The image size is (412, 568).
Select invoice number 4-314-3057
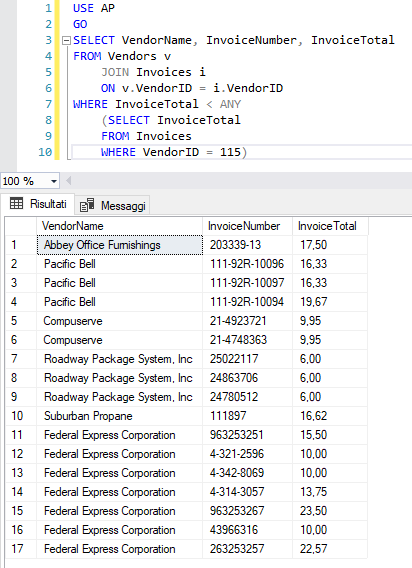247,492
